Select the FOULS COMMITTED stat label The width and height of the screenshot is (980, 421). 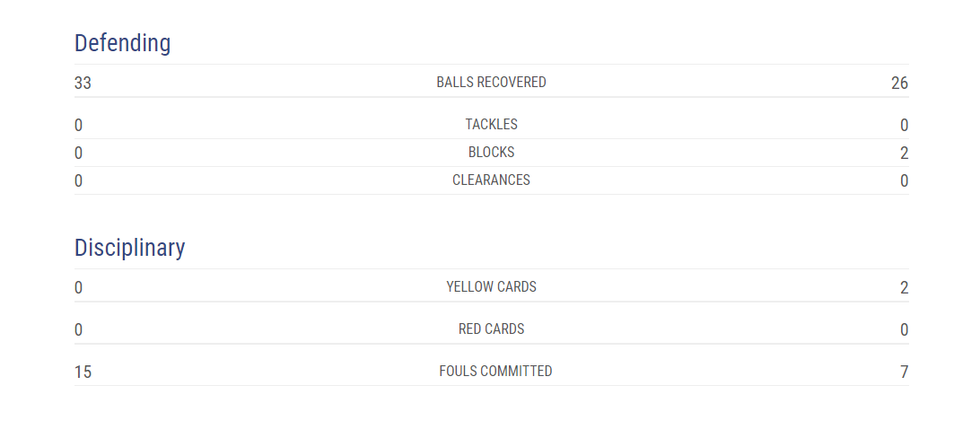(x=495, y=371)
